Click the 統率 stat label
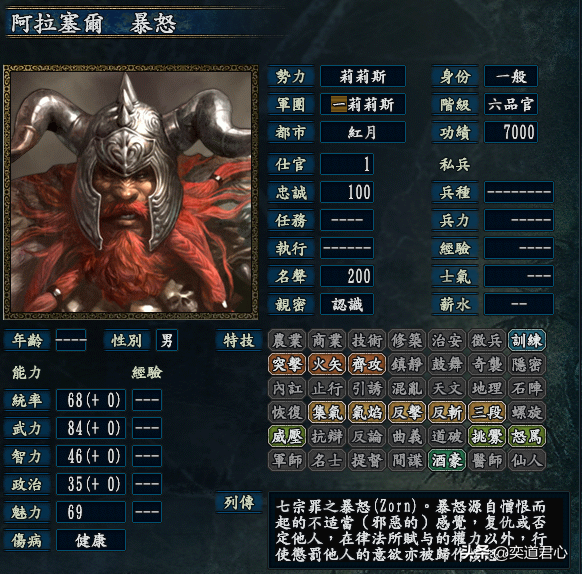This screenshot has width=582, height=574. (27, 400)
